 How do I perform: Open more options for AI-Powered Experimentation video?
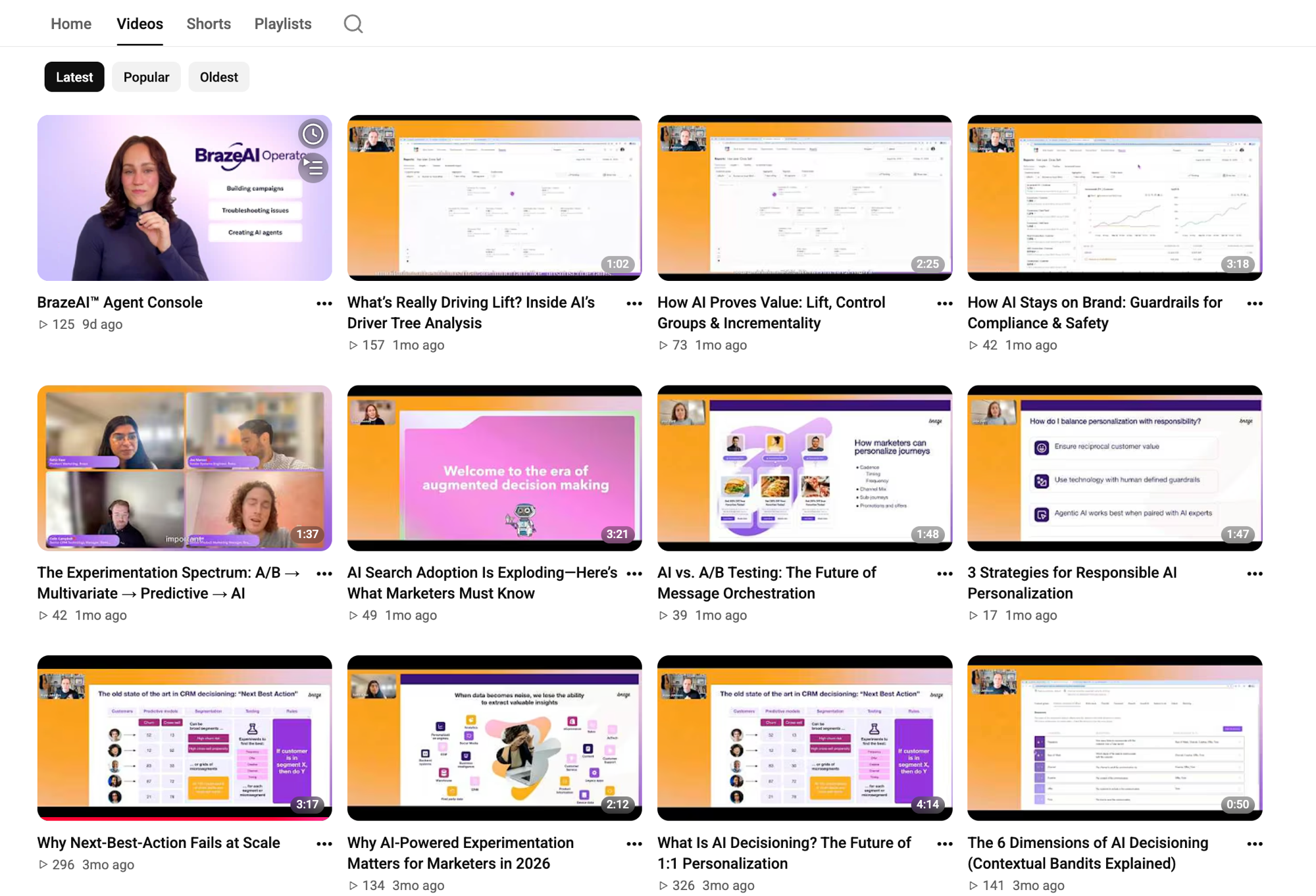(634, 844)
